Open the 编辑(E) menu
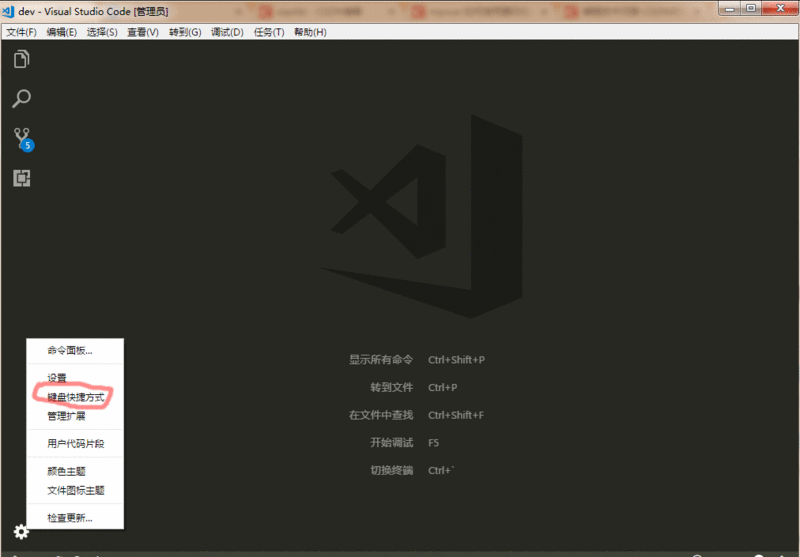This screenshot has width=800, height=557. coord(62,32)
